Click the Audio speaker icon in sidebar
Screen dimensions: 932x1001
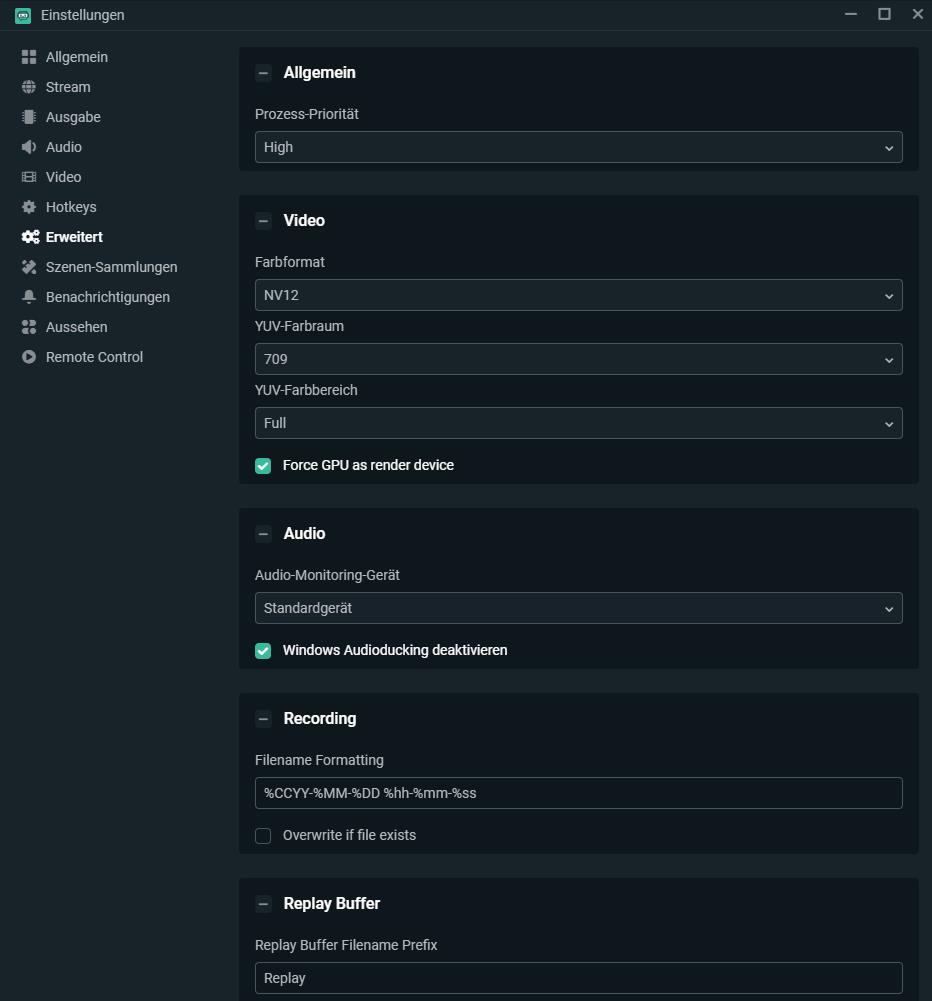click(29, 147)
